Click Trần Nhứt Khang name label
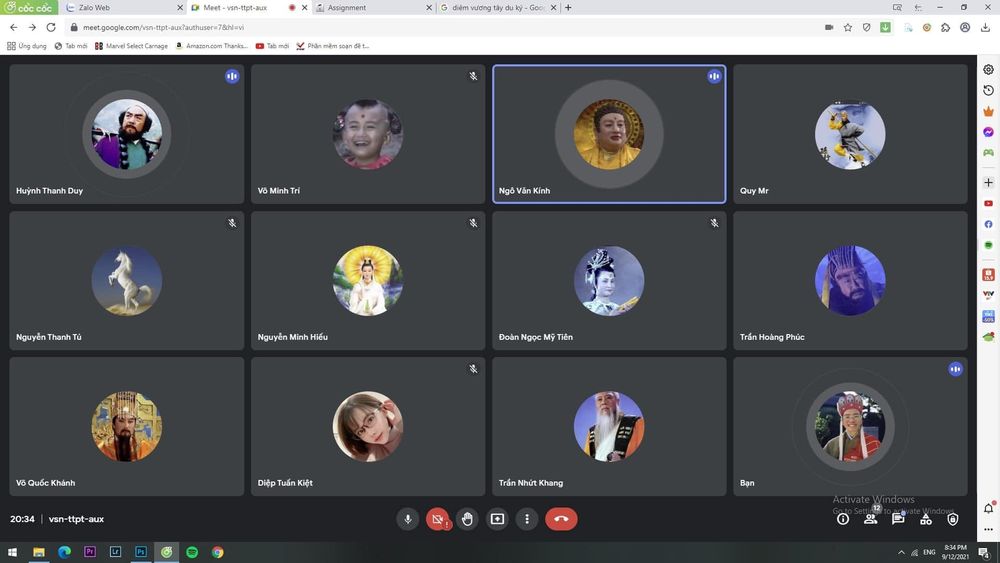The width and height of the screenshot is (1000, 563). tap(531, 483)
